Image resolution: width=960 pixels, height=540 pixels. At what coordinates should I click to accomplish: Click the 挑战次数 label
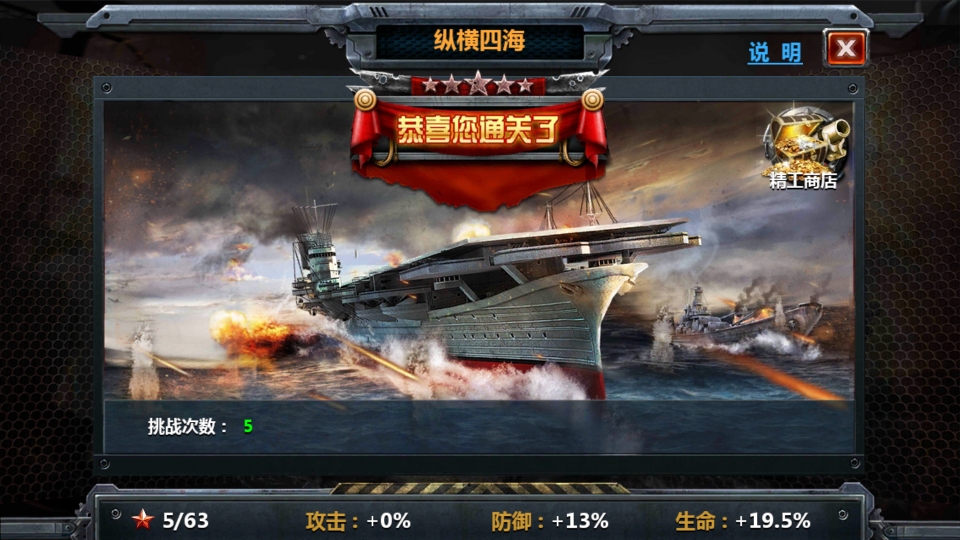pyautogui.click(x=187, y=426)
